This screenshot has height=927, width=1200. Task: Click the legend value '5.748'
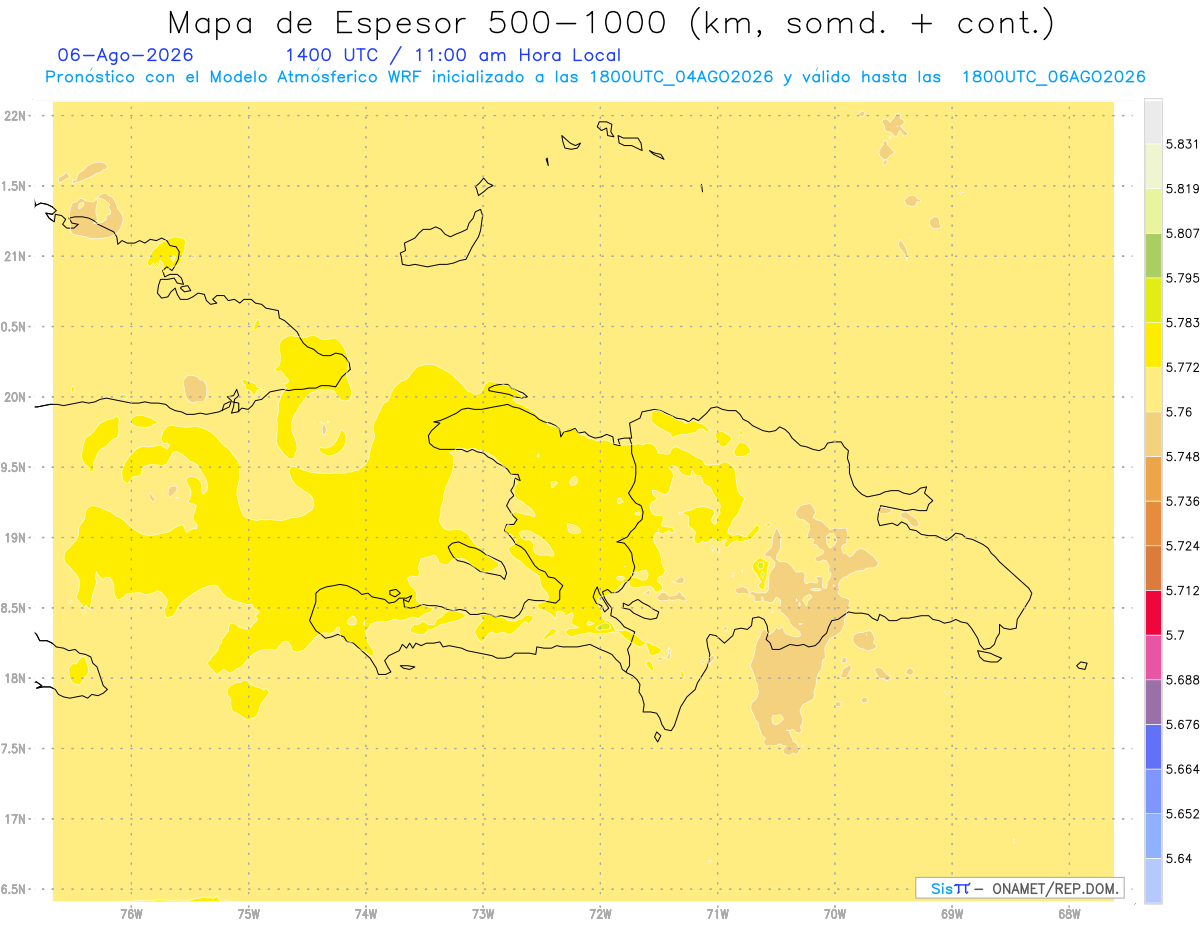(1183, 457)
